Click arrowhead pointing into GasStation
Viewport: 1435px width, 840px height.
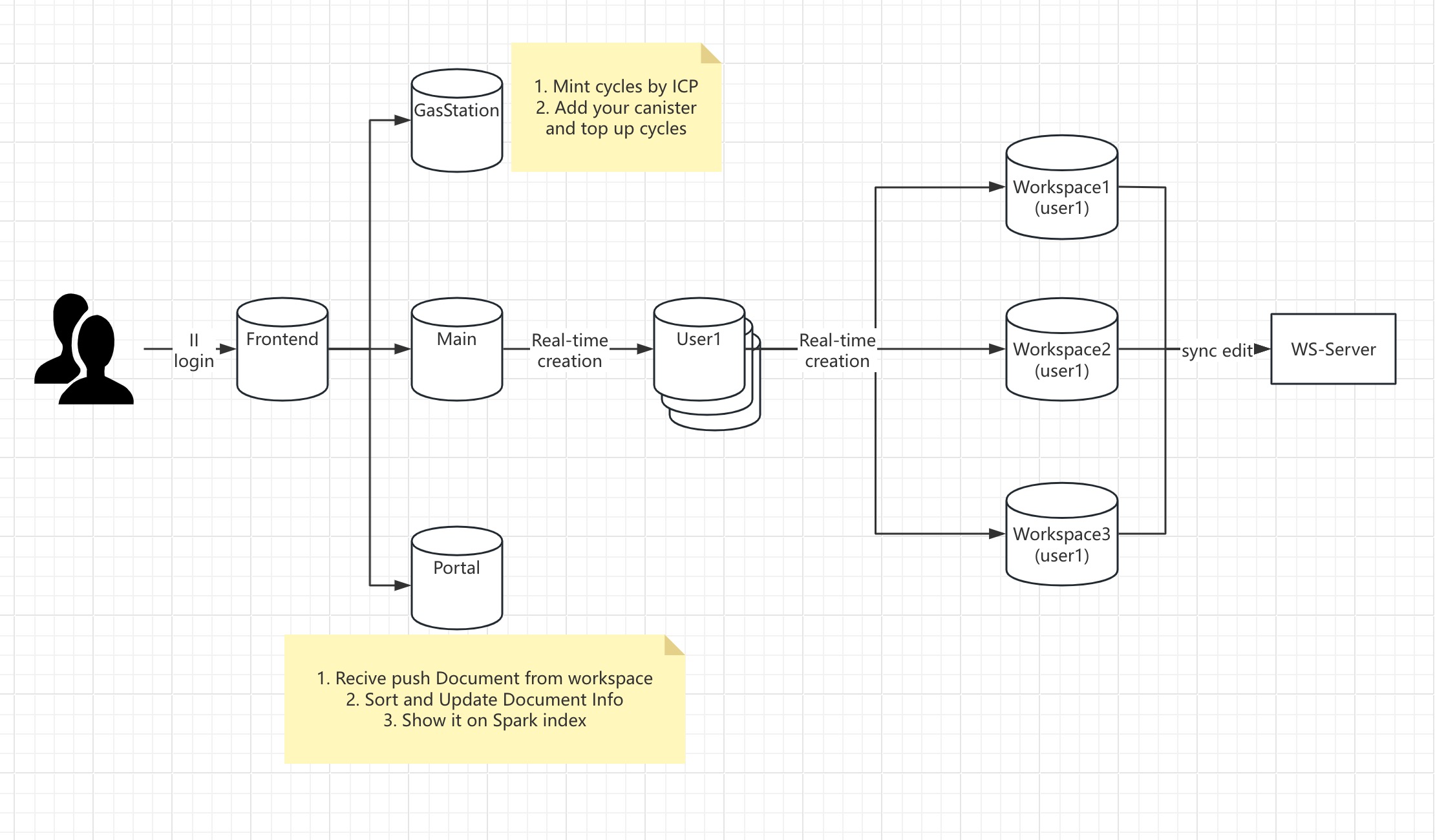point(403,120)
